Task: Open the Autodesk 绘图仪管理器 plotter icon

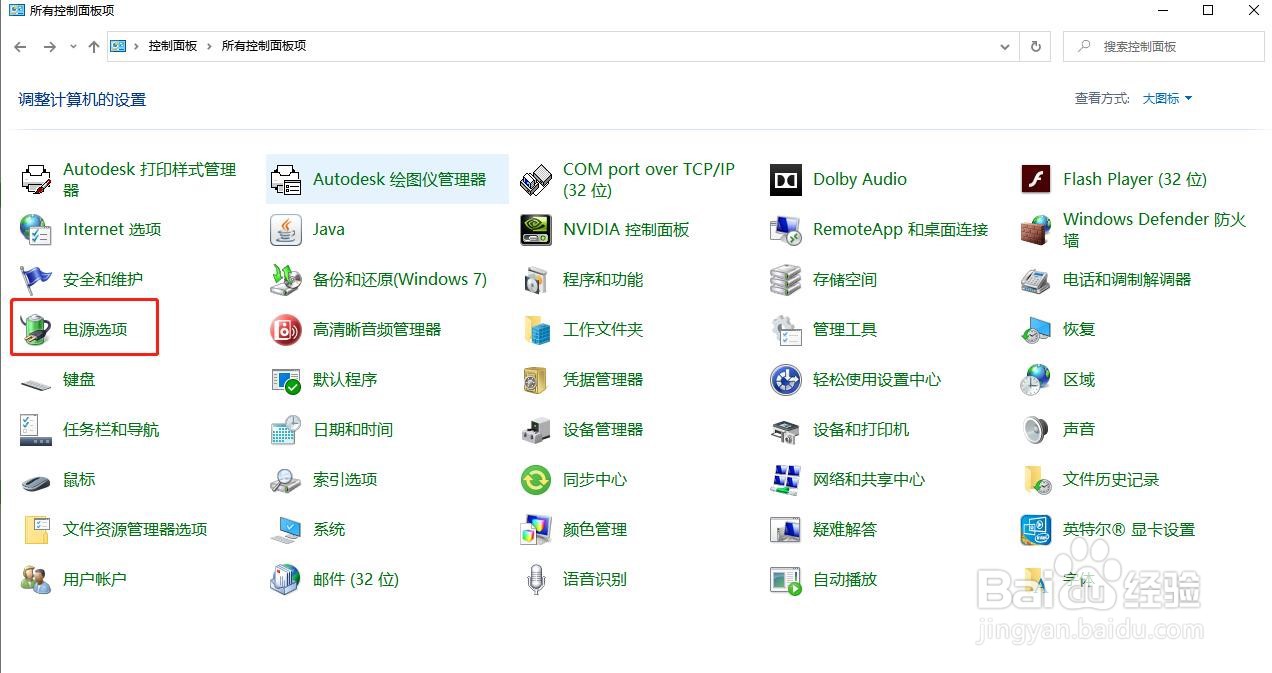Action: click(x=286, y=180)
